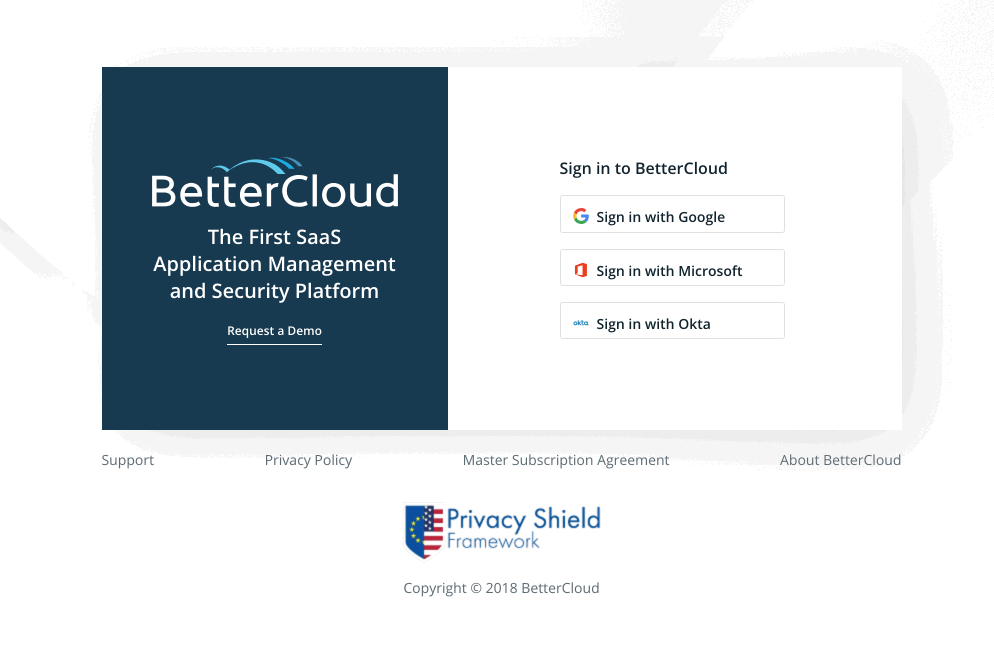Click the blue cloud swoosh above the BetterCloud logo
The width and height of the screenshot is (994, 657).
point(257,166)
